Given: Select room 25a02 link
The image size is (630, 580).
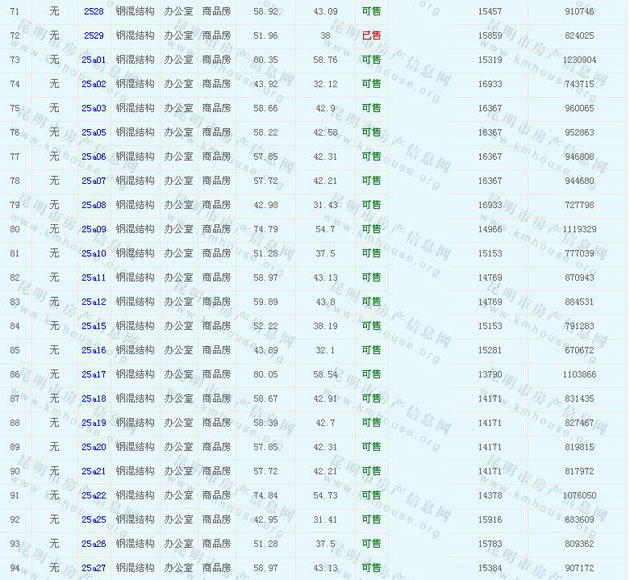Looking at the screenshot, I should click(x=94, y=84).
